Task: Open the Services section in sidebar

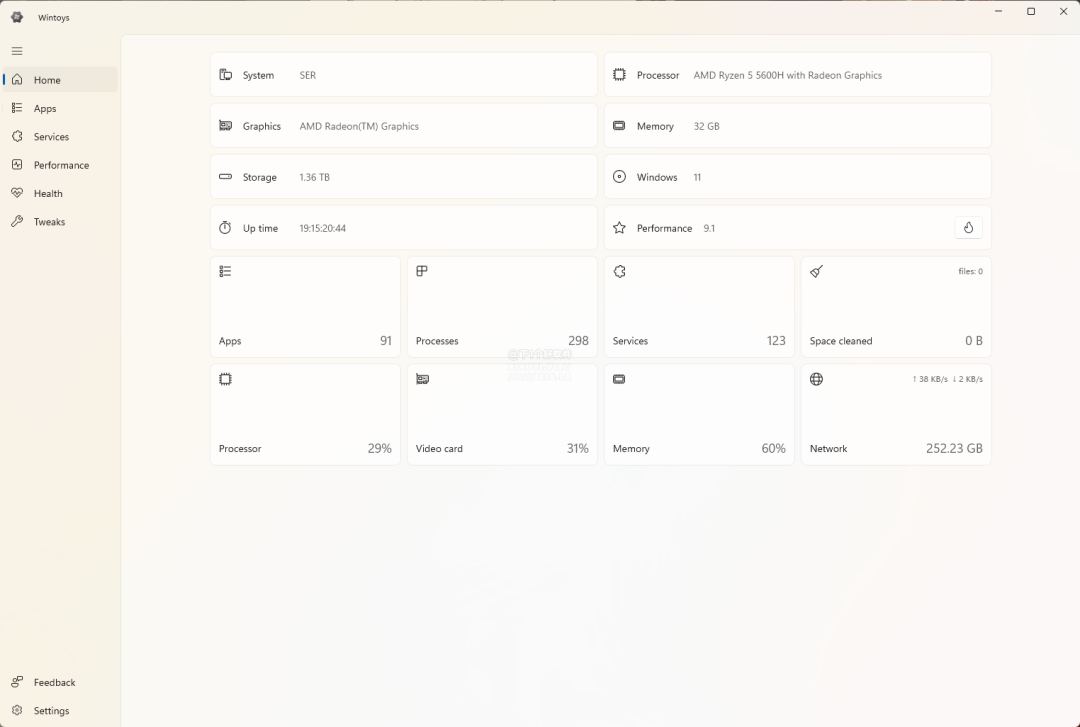Action: (61, 136)
